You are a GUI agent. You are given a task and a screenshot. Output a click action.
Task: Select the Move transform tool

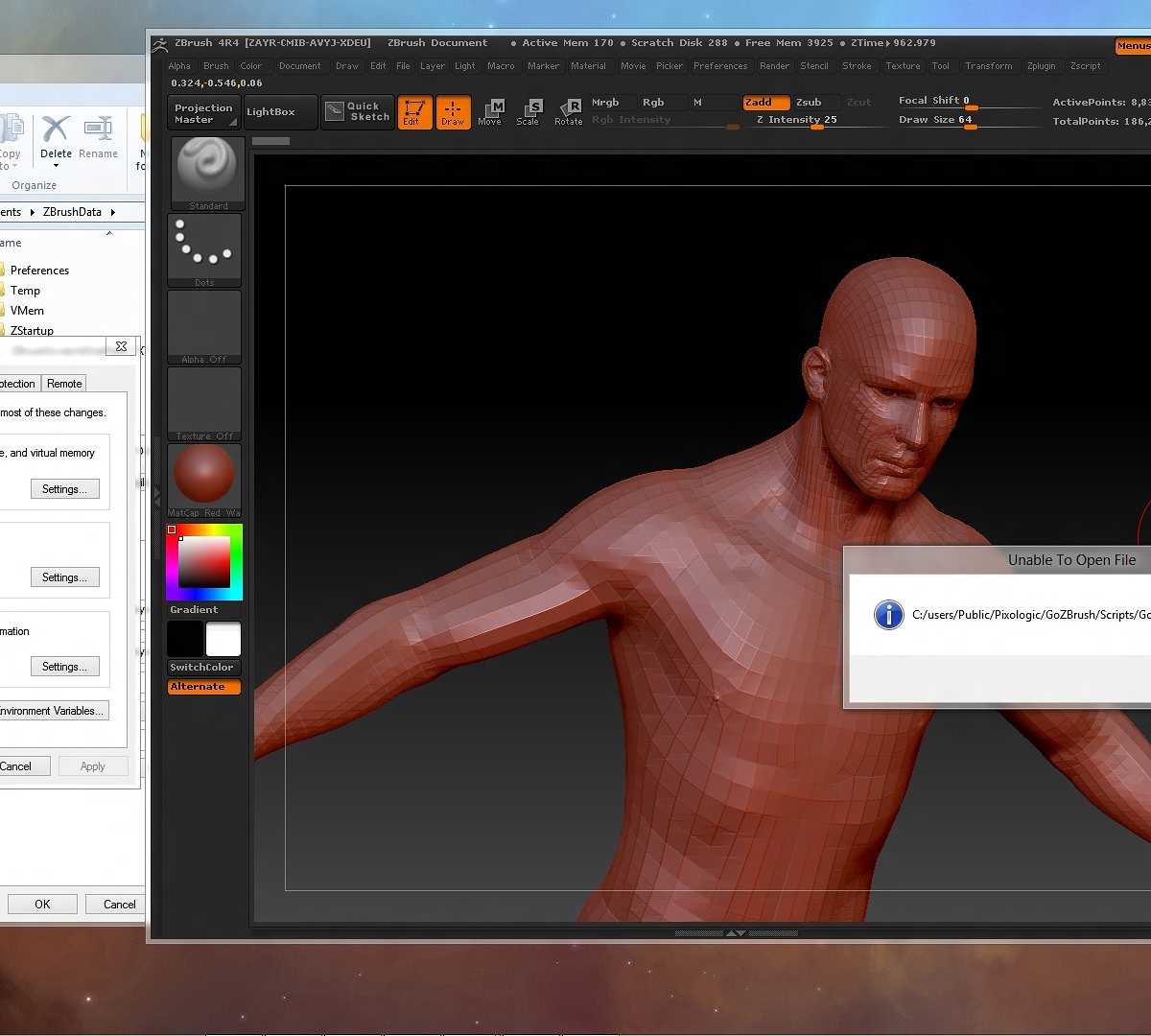tap(490, 112)
